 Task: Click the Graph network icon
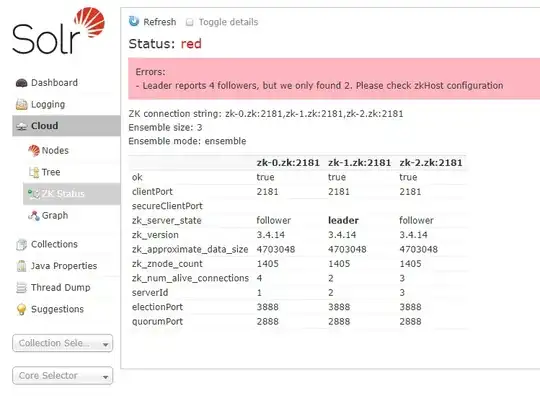34,216
